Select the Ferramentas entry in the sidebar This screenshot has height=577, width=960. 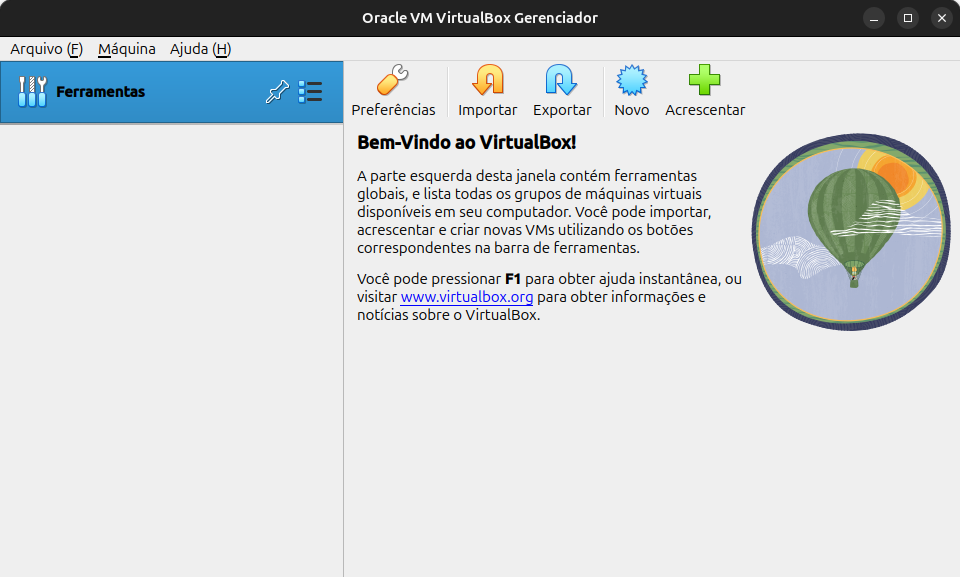click(x=171, y=92)
